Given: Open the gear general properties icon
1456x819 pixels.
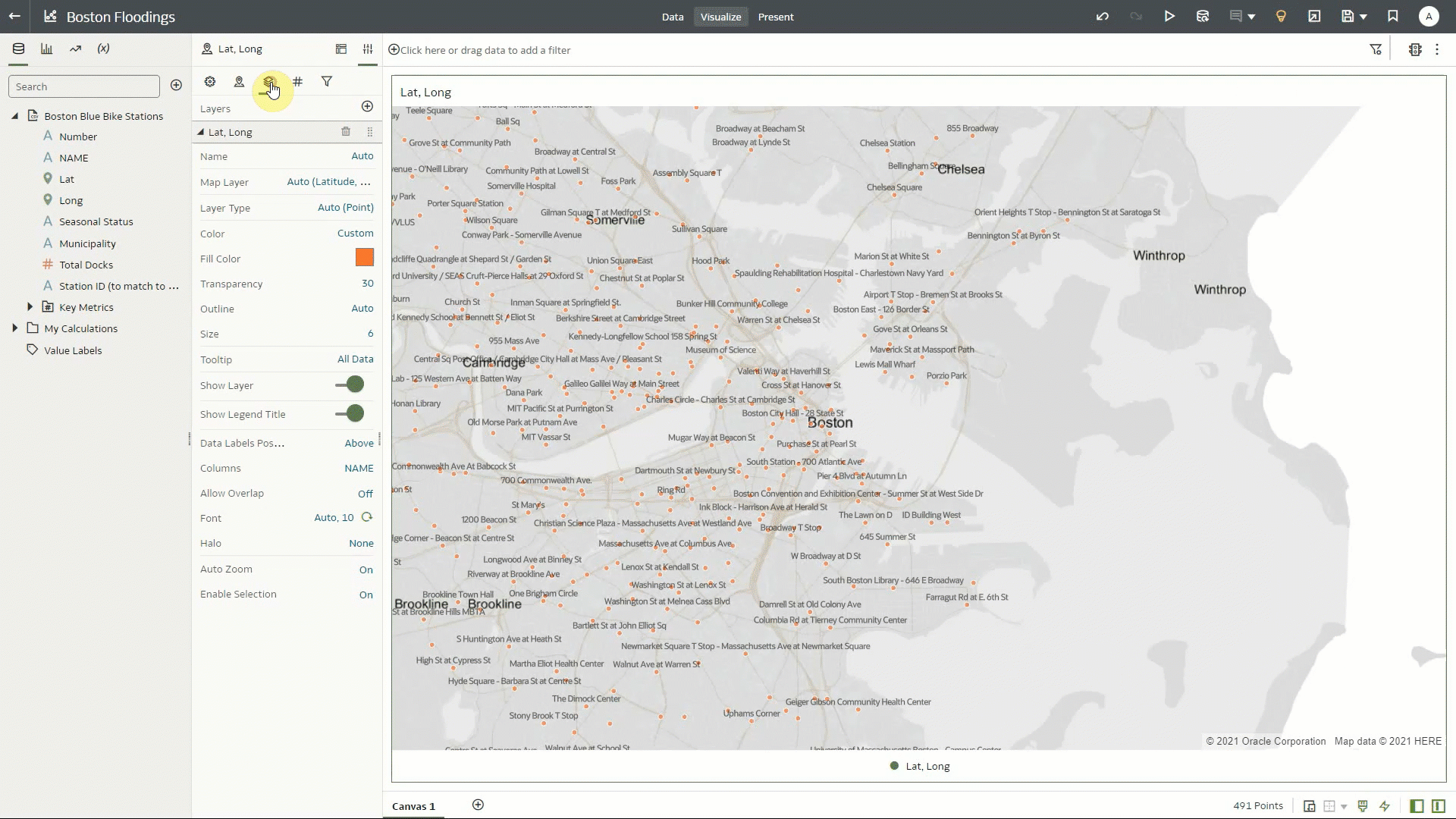Looking at the screenshot, I should click(209, 81).
